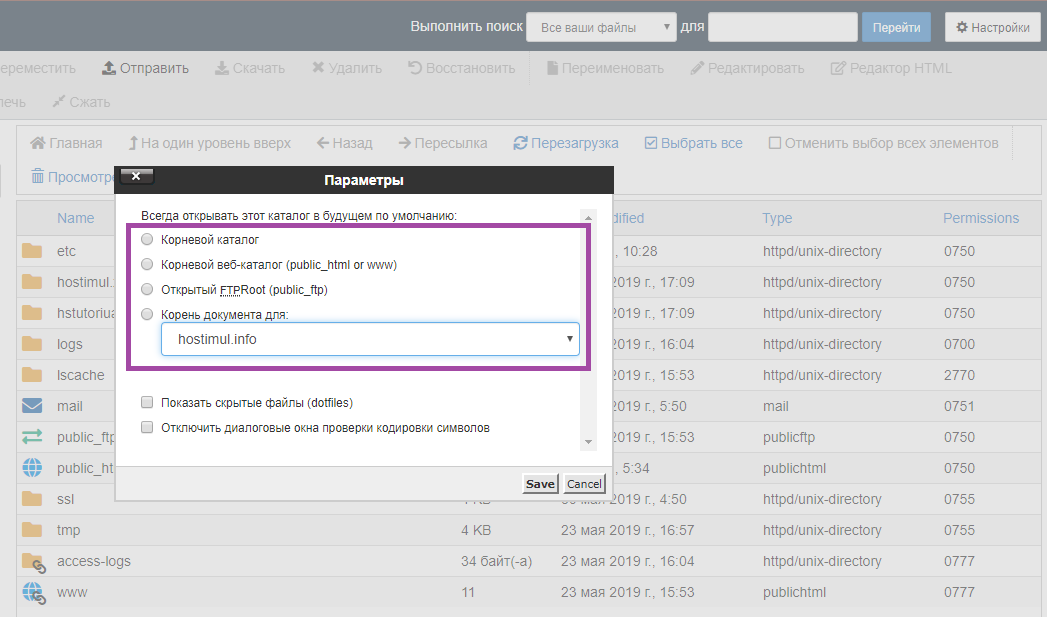Expand the Все ваши файлы search dropdown
This screenshot has height=617, width=1047.
[x=601, y=28]
